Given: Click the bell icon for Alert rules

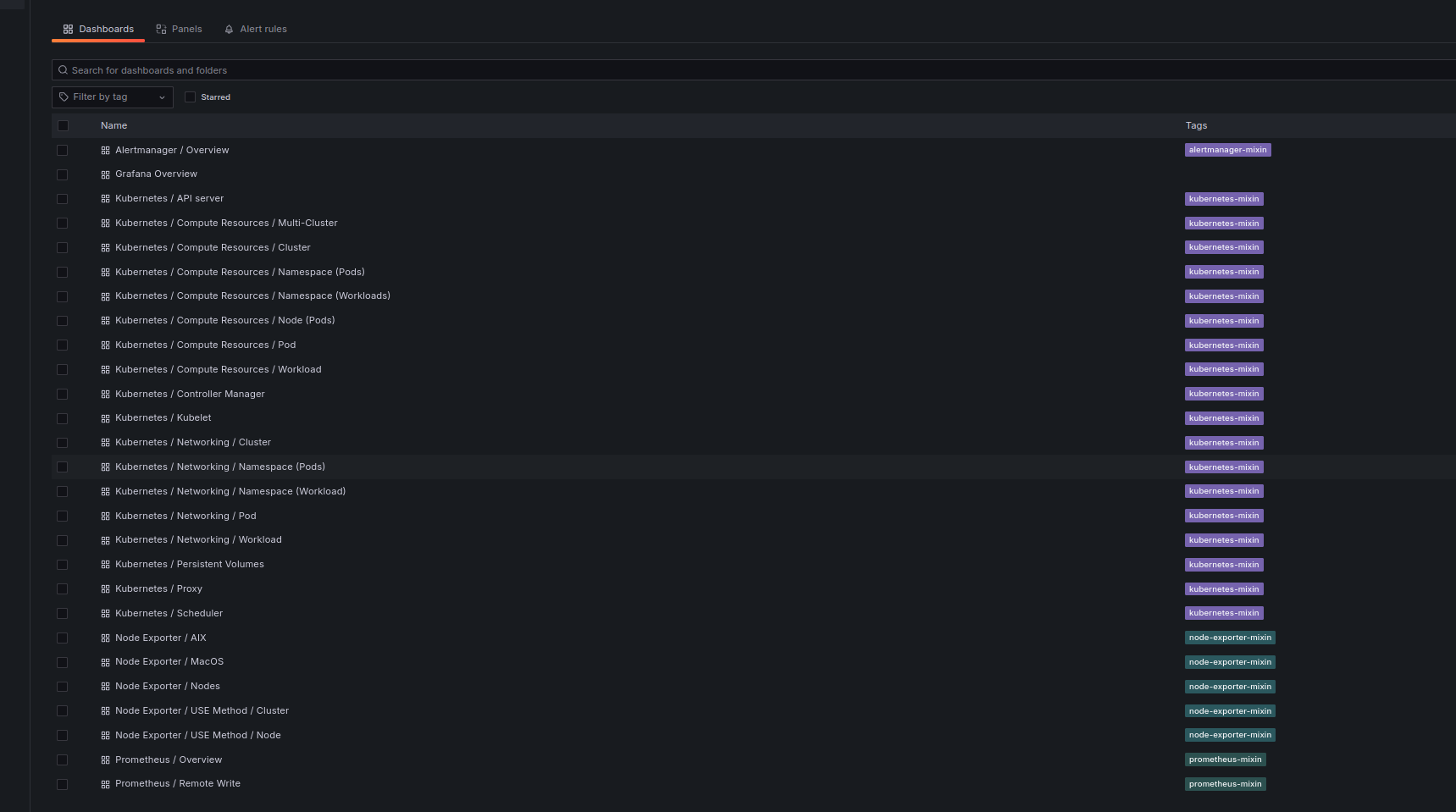Looking at the screenshot, I should click(x=229, y=30).
